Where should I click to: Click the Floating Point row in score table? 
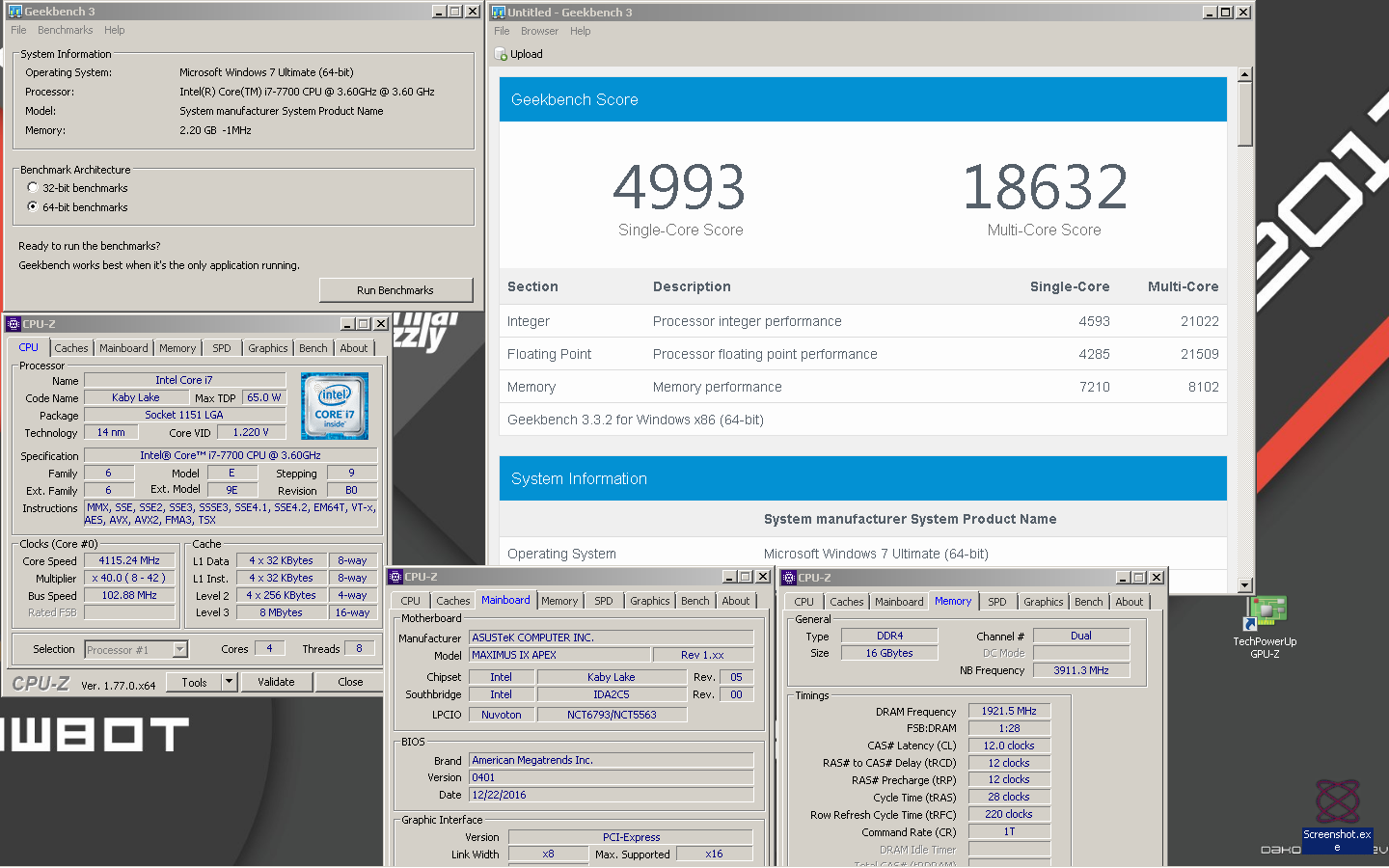click(863, 354)
